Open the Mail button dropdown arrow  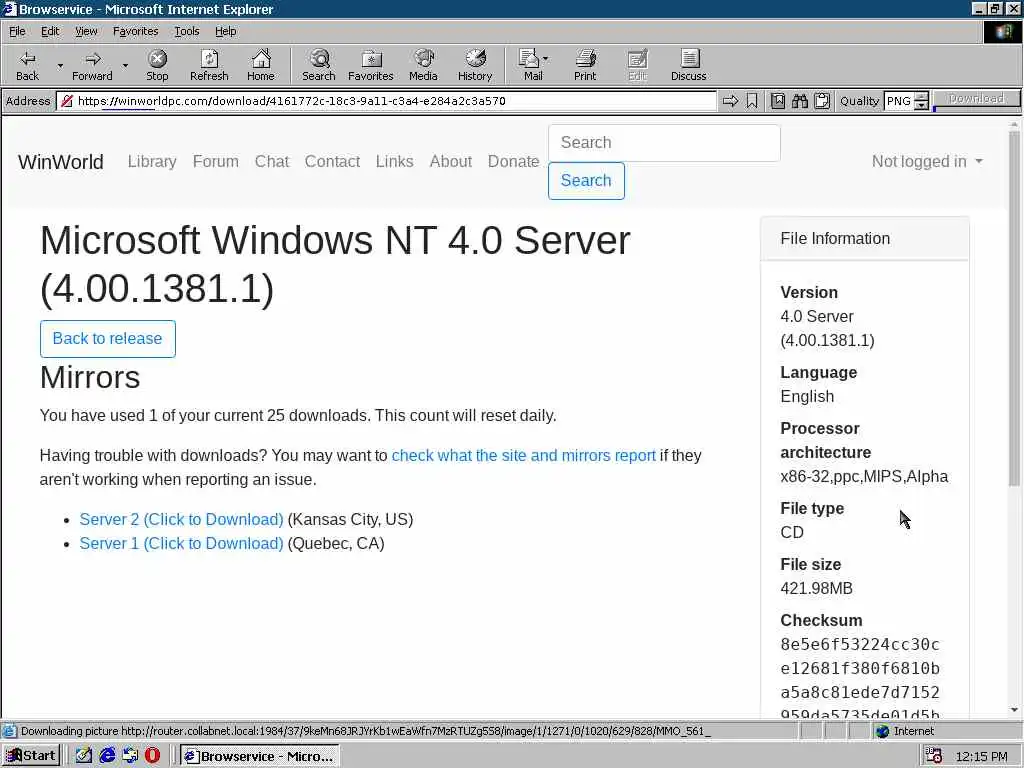[x=545, y=59]
